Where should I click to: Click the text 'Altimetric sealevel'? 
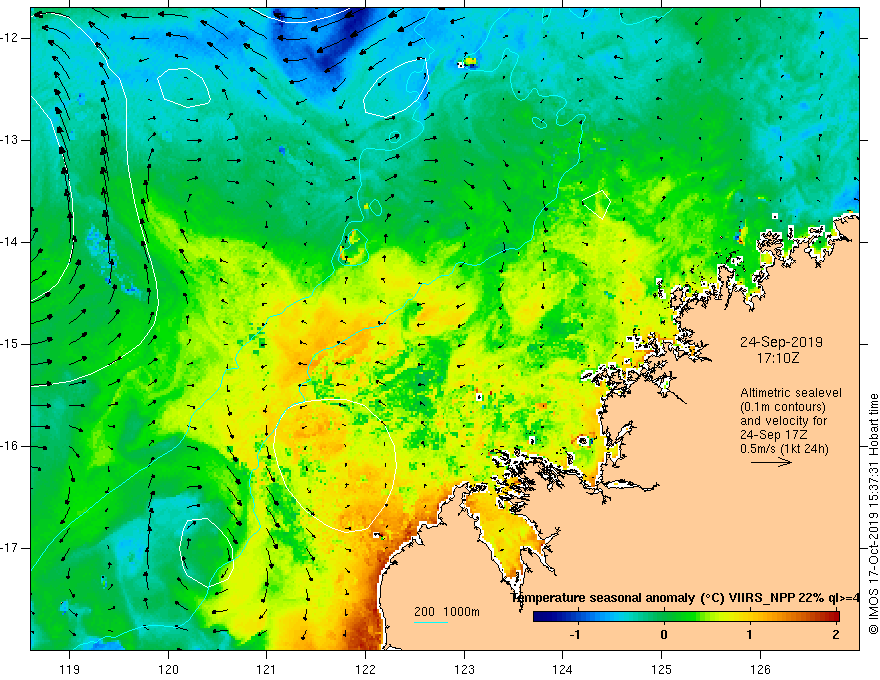(791, 393)
